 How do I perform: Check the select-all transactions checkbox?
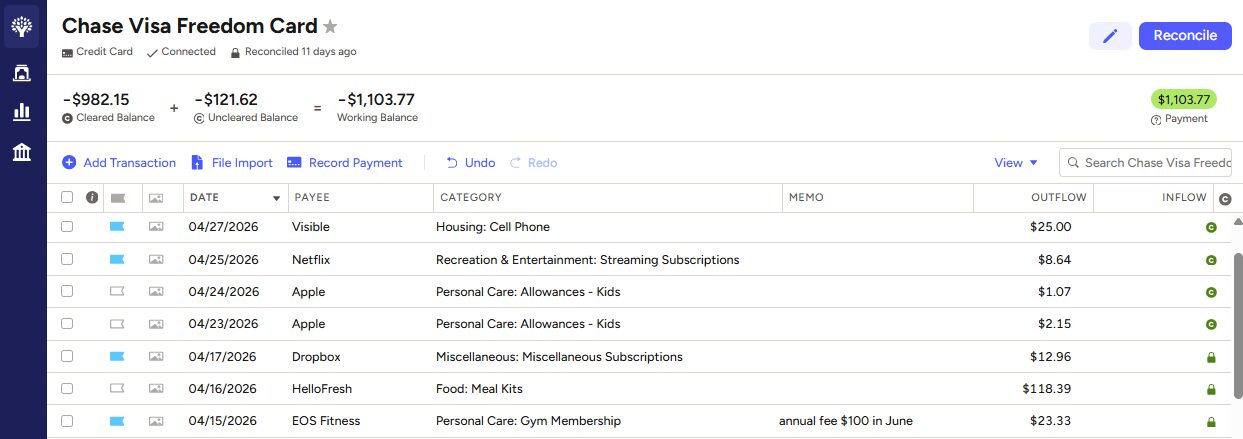point(67,197)
